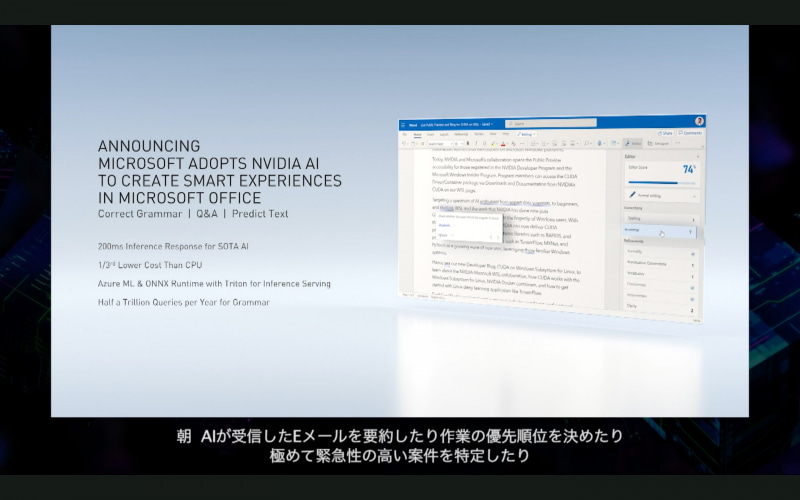Image resolution: width=800 pixels, height=500 pixels.
Task: Click the Comments button
Action: point(690,133)
